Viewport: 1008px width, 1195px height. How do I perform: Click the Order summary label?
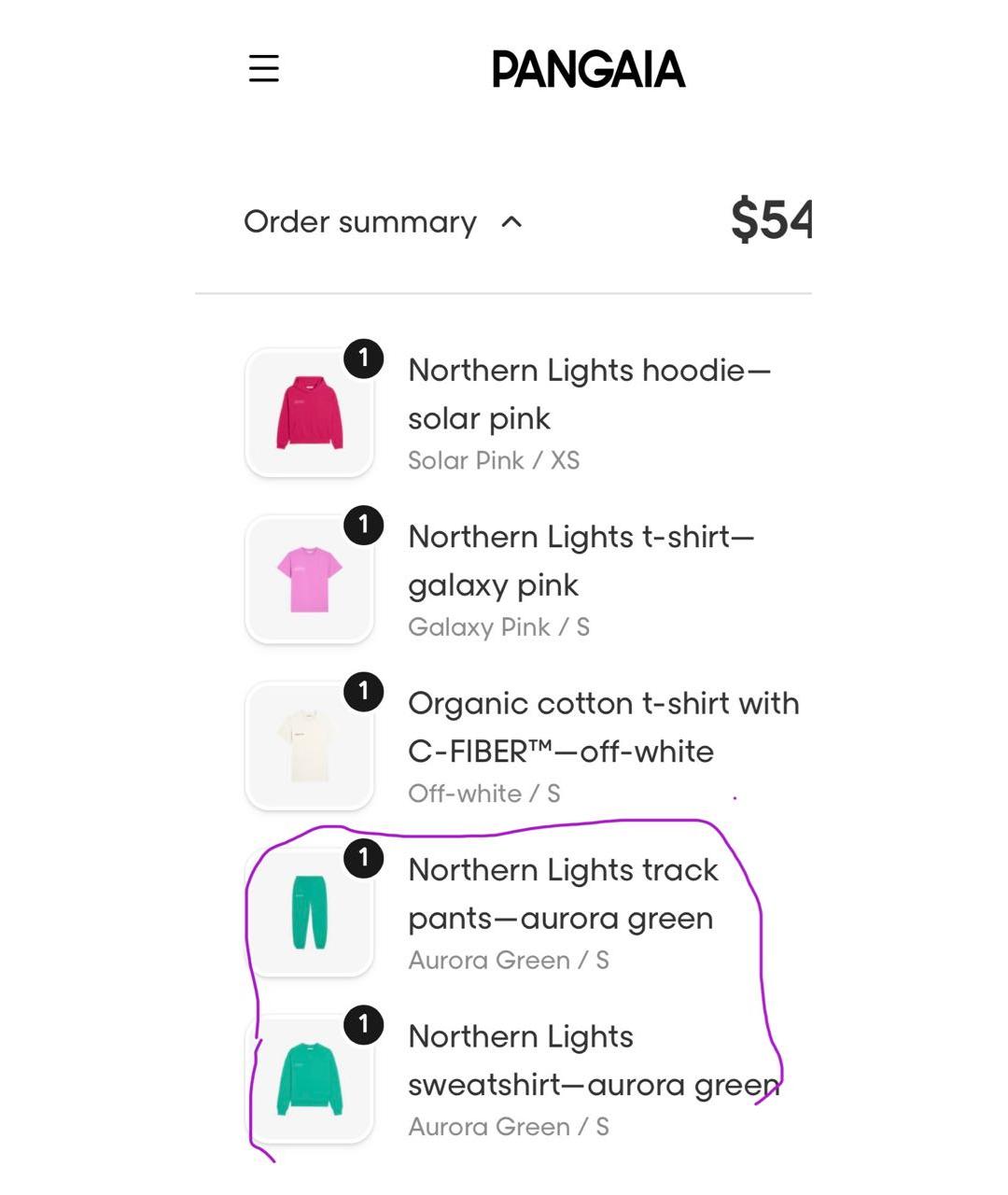click(360, 222)
